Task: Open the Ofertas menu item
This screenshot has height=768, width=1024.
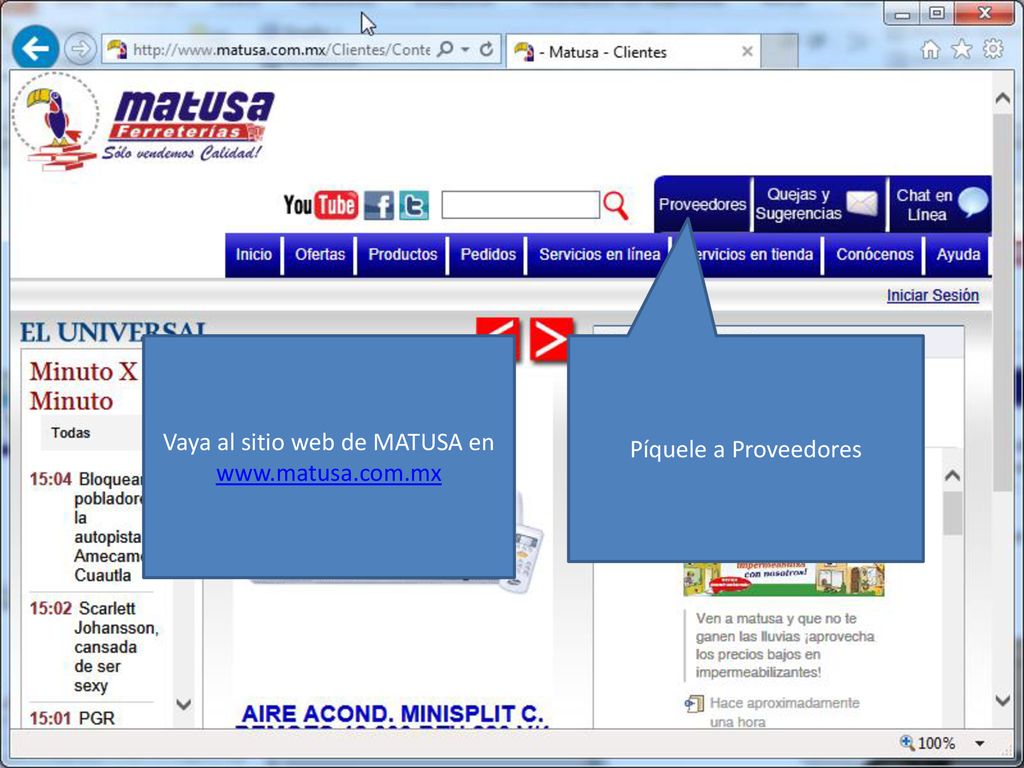Action: click(x=320, y=254)
